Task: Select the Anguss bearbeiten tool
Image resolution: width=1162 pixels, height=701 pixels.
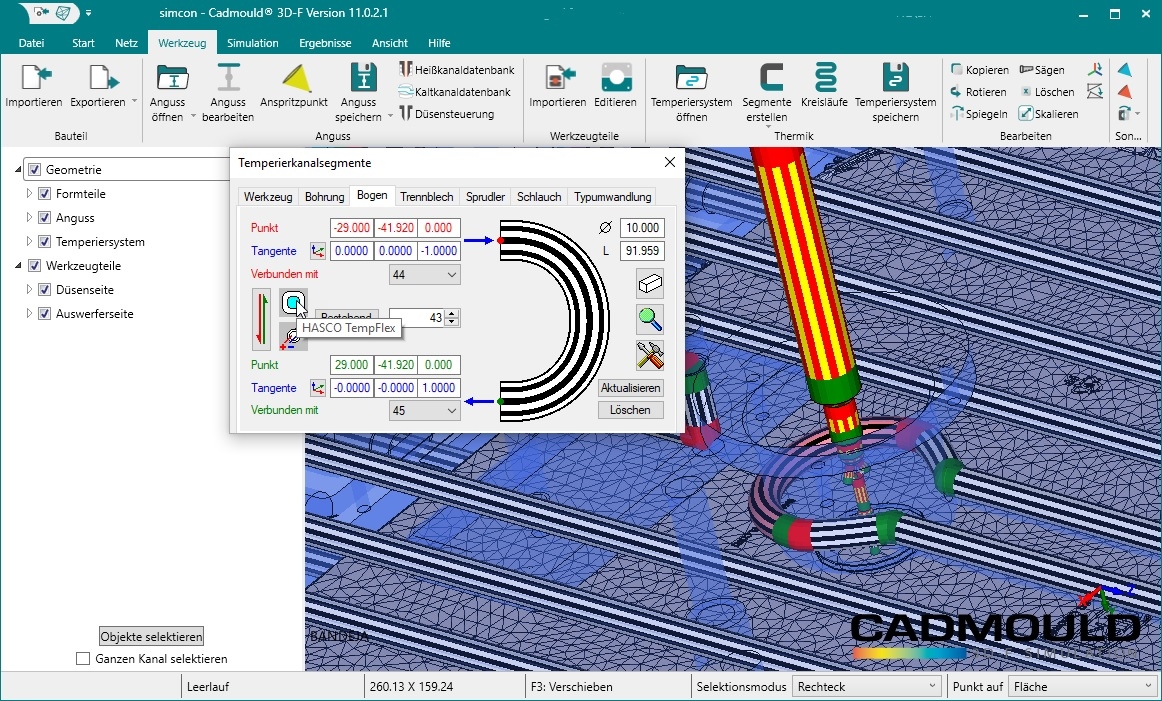Action: point(228,77)
